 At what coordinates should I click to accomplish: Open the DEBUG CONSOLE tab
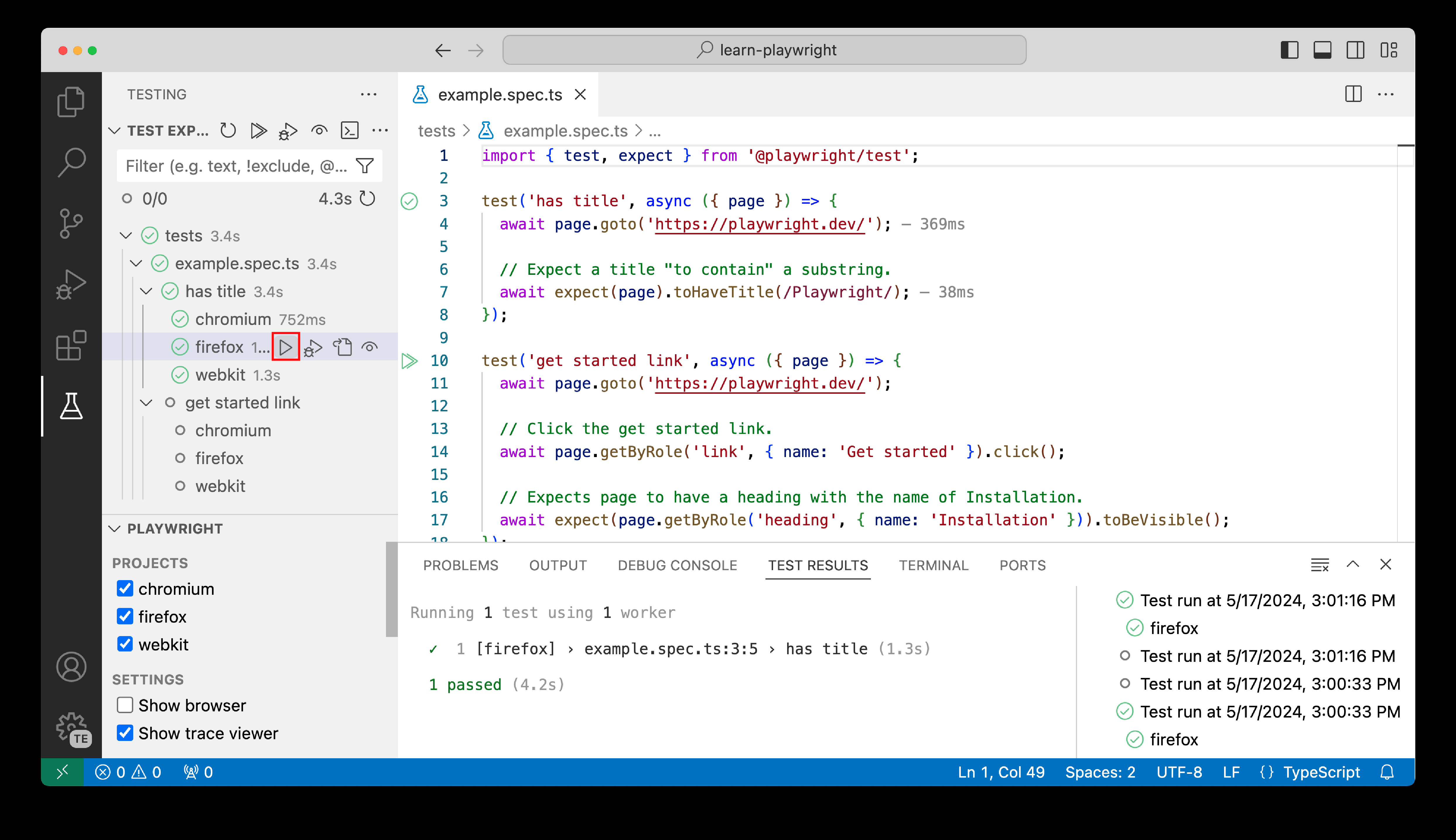coord(677,565)
